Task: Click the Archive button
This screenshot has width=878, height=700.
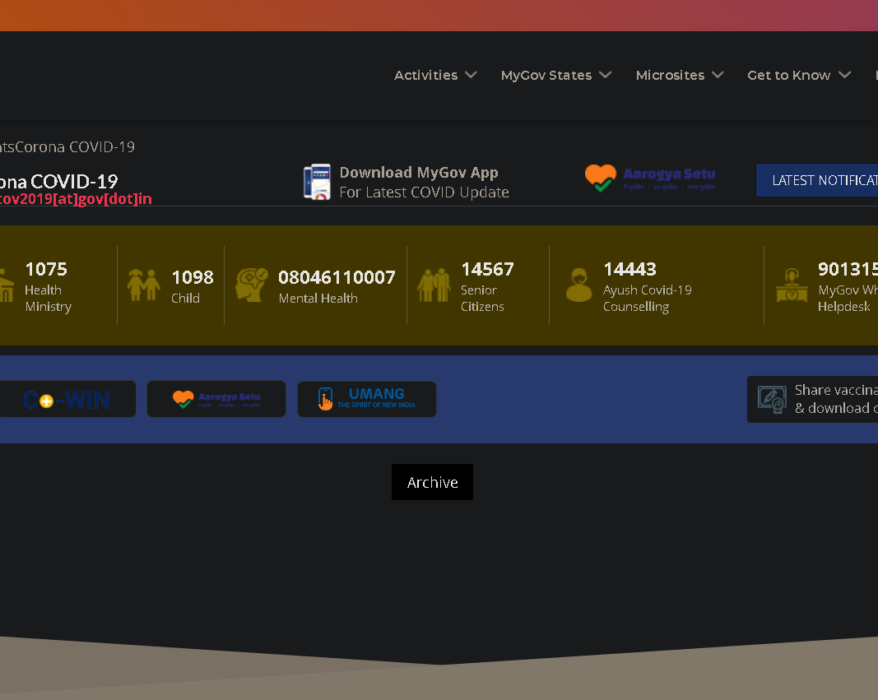Action: pyautogui.click(x=432, y=482)
